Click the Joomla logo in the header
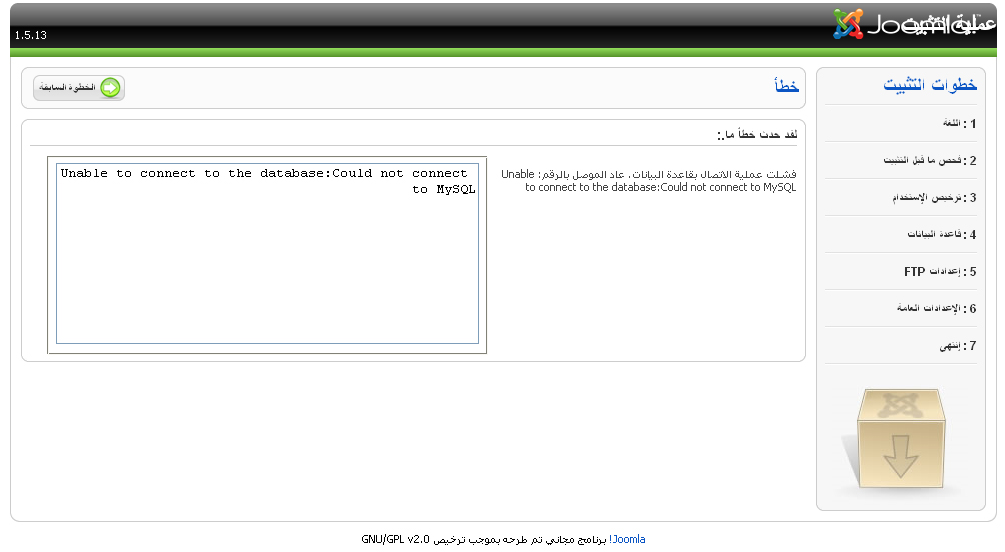 click(x=850, y=24)
